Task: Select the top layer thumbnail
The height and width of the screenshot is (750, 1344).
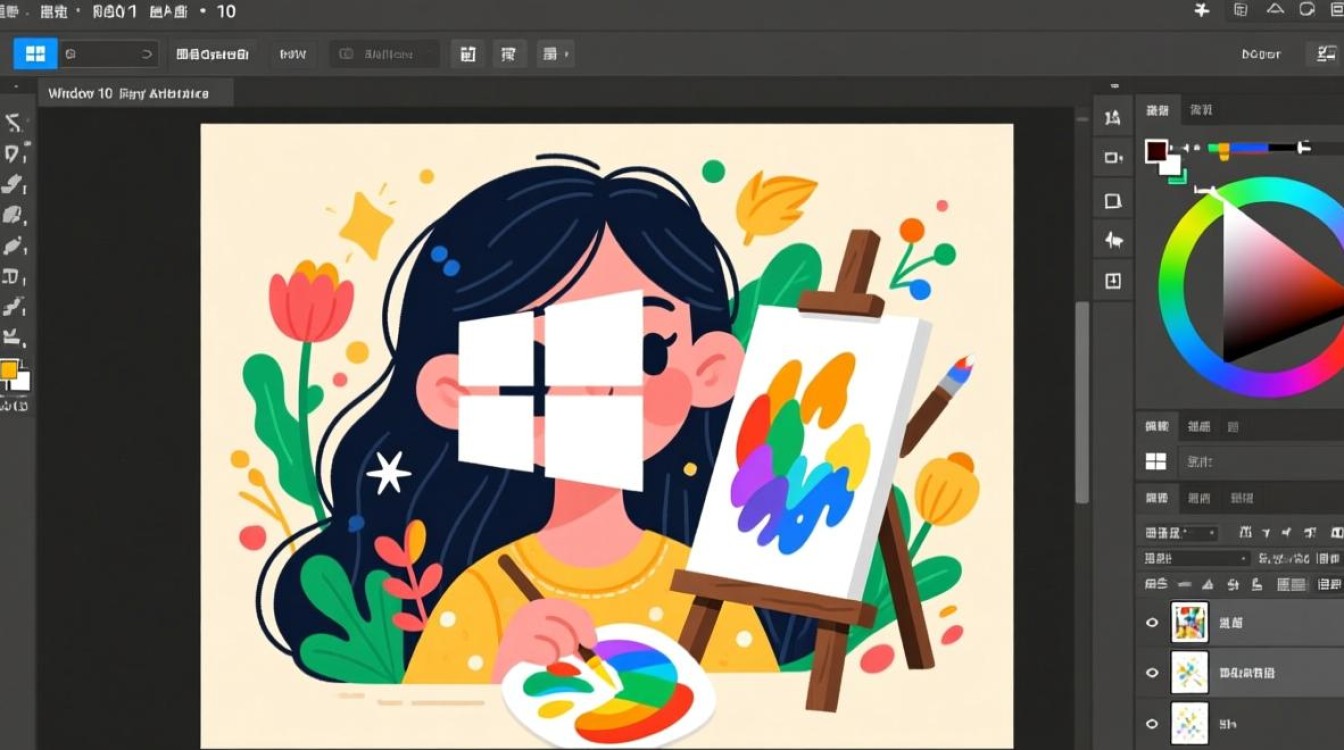Action: pos(1189,622)
